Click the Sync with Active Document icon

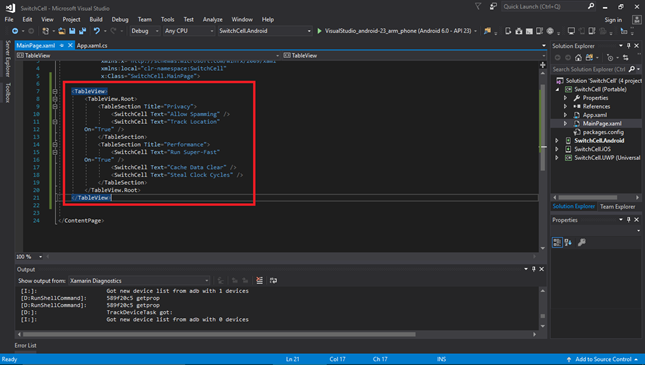[x=626, y=58]
